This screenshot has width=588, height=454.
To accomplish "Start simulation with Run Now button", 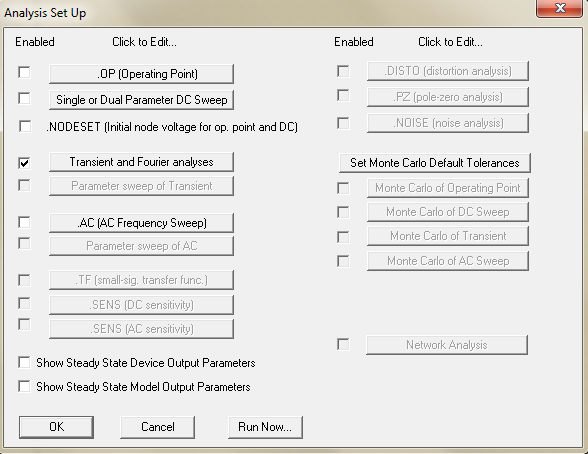I will pyautogui.click(x=265, y=427).
